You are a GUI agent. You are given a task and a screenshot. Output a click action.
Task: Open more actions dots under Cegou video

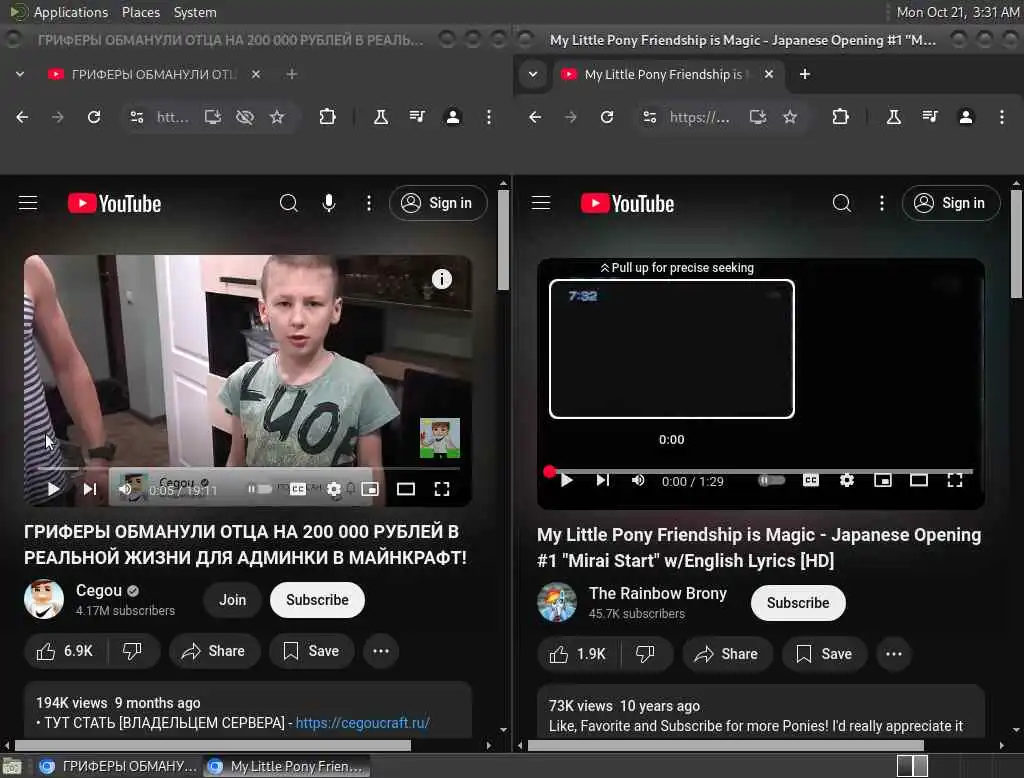tap(381, 651)
